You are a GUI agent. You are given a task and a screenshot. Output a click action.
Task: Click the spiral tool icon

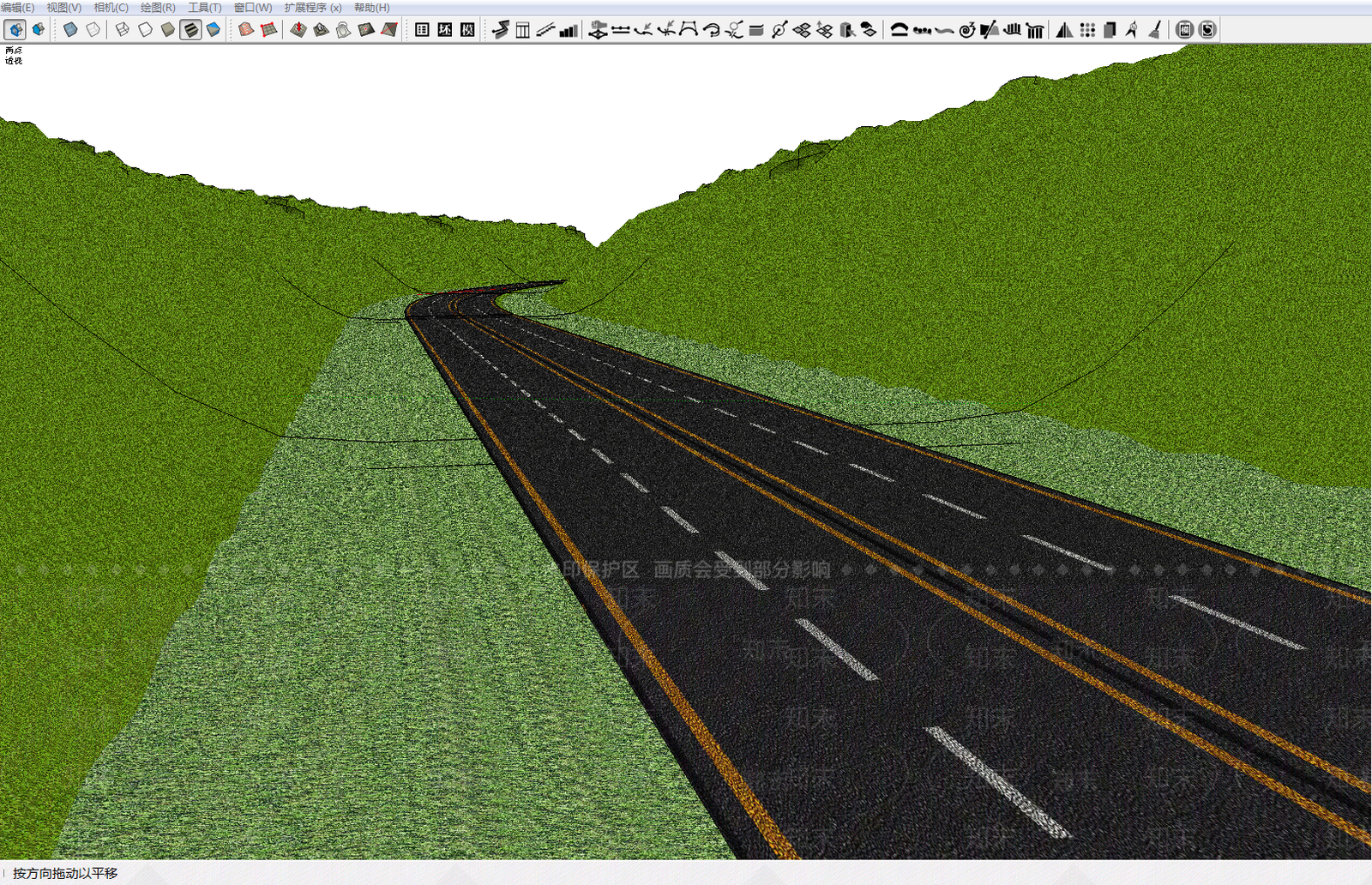point(967,30)
